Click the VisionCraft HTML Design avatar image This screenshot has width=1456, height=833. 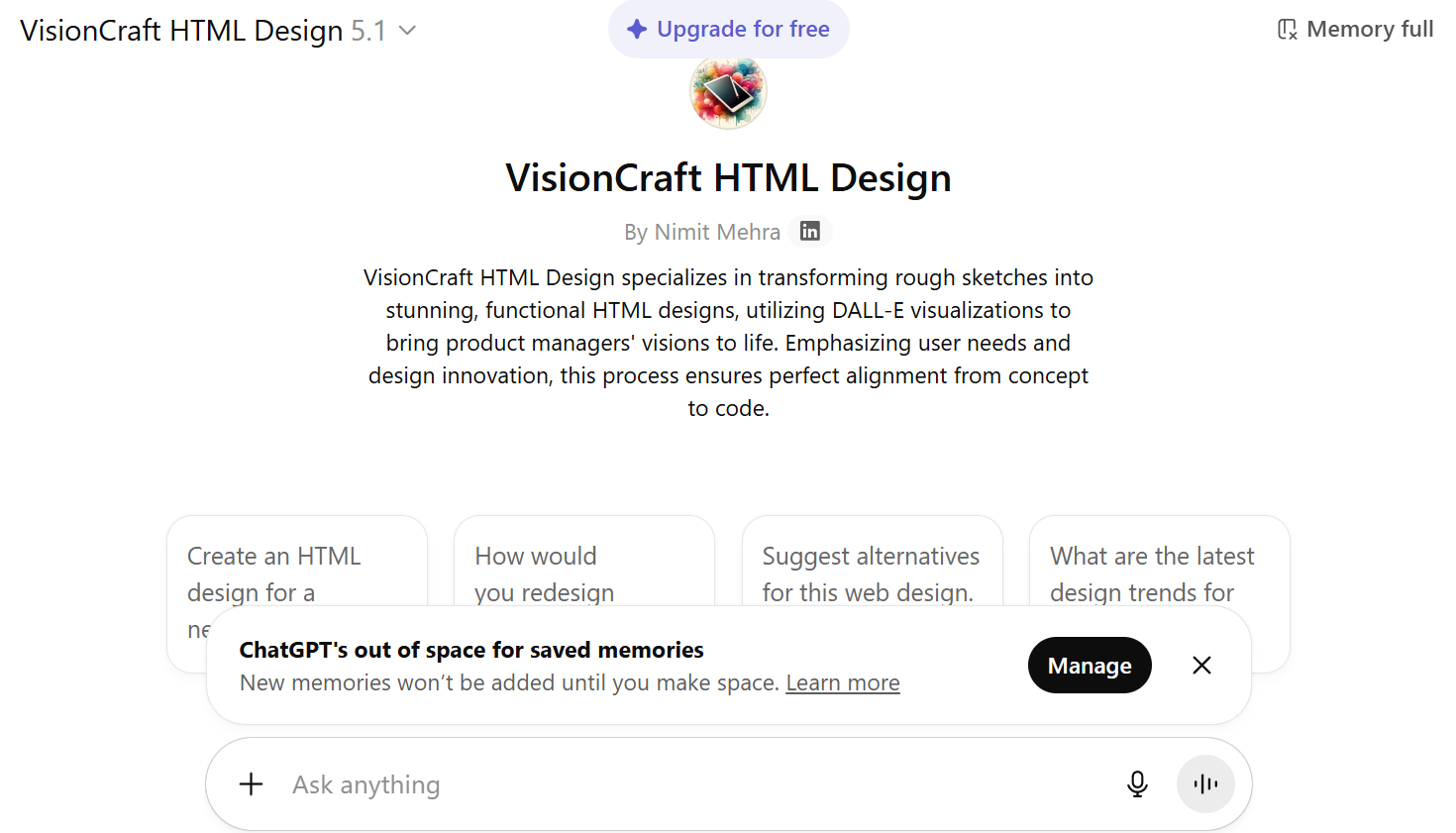(728, 91)
